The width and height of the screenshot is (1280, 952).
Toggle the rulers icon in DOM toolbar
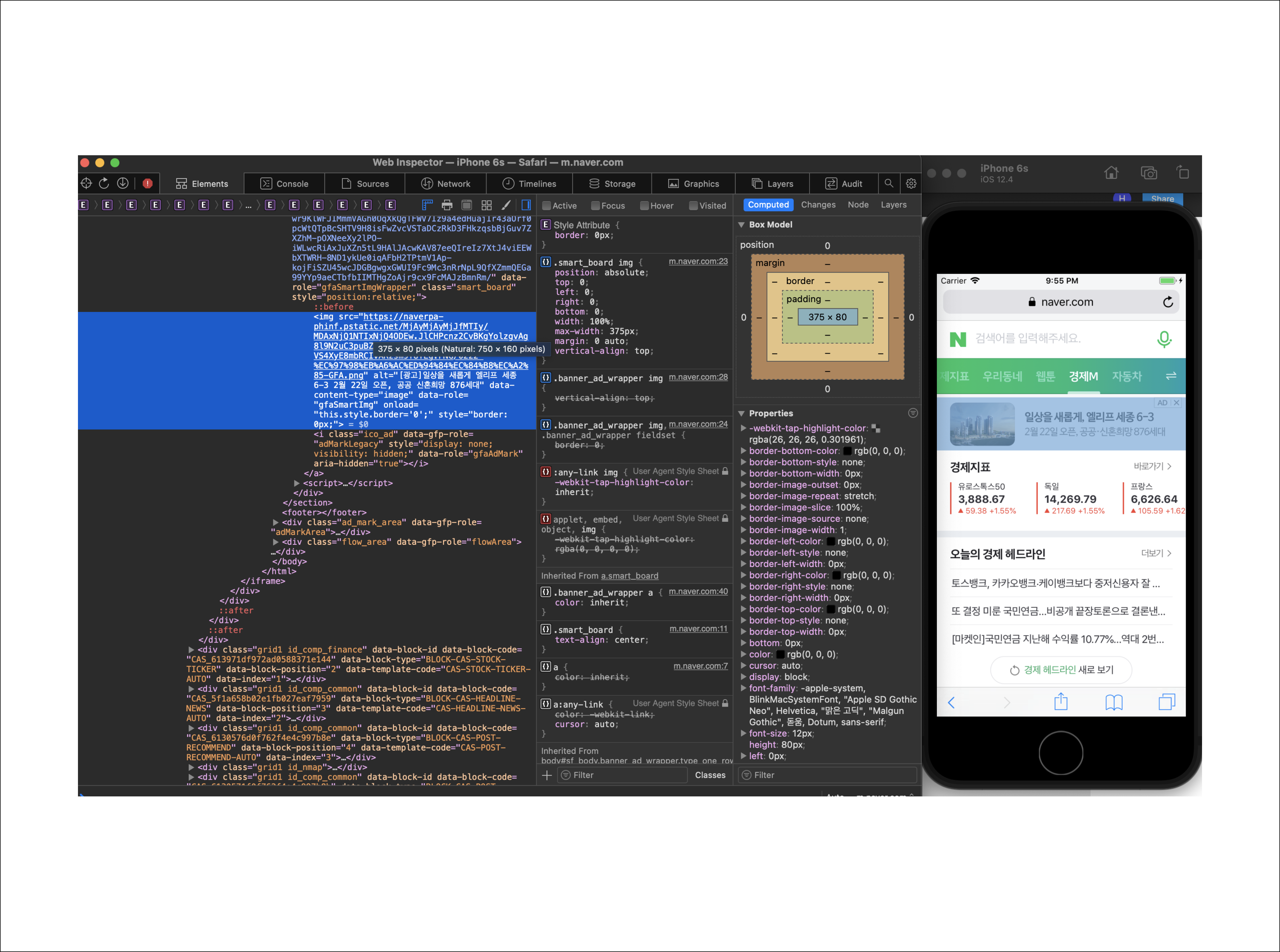427,205
